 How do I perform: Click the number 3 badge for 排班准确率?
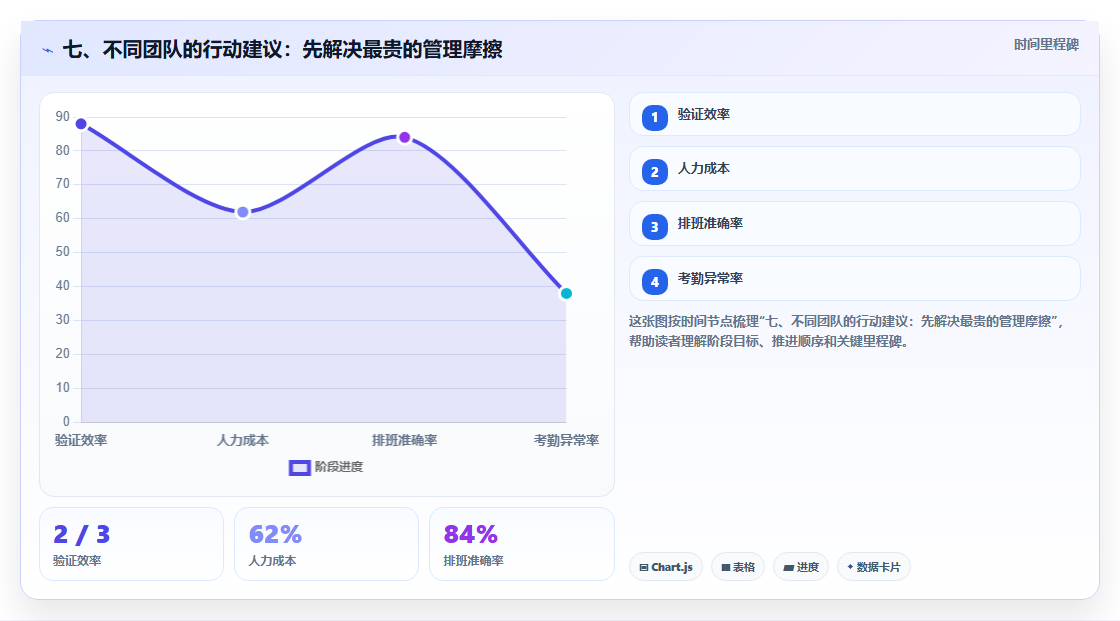pos(654,227)
